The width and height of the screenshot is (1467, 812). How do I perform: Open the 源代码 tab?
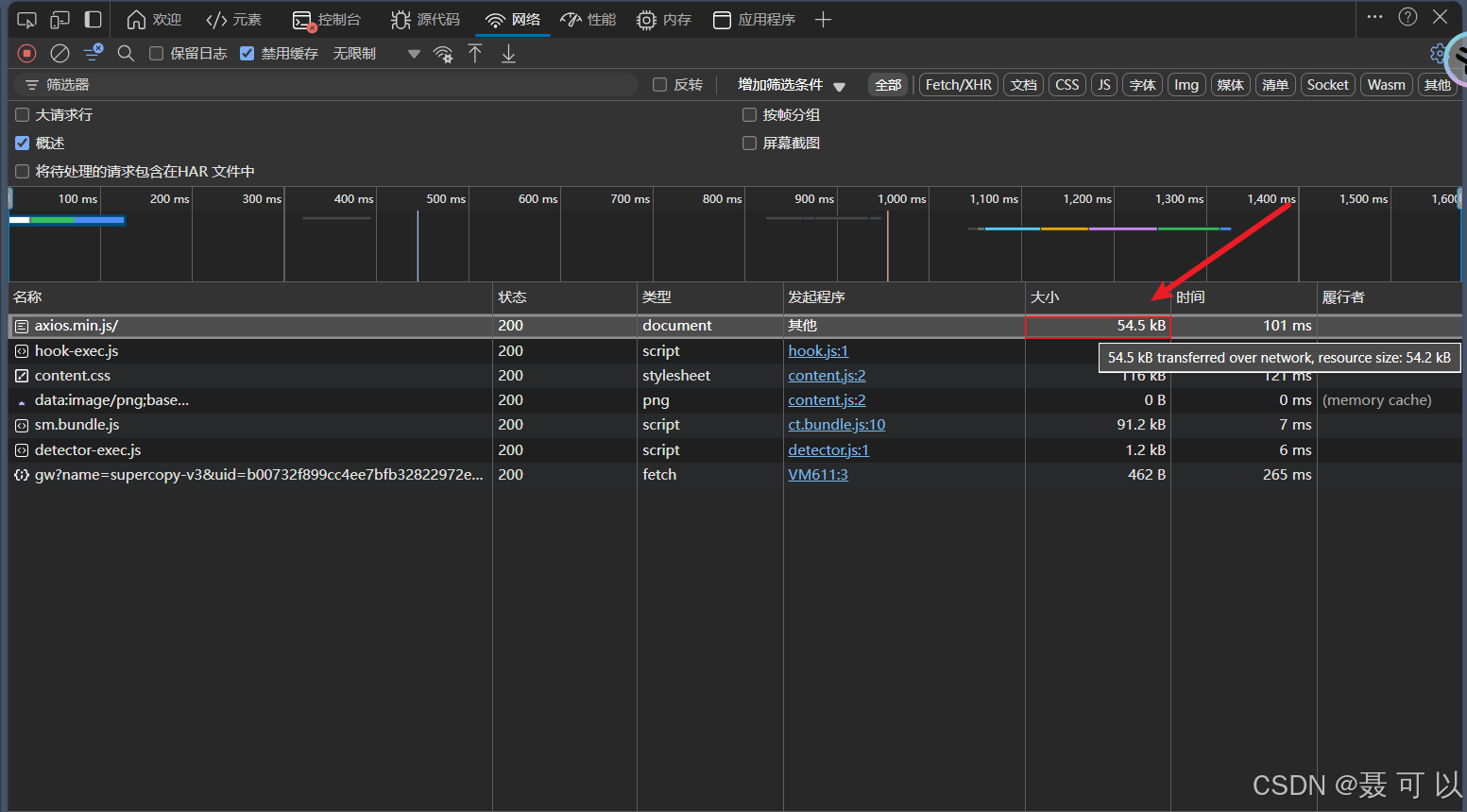pos(426,20)
